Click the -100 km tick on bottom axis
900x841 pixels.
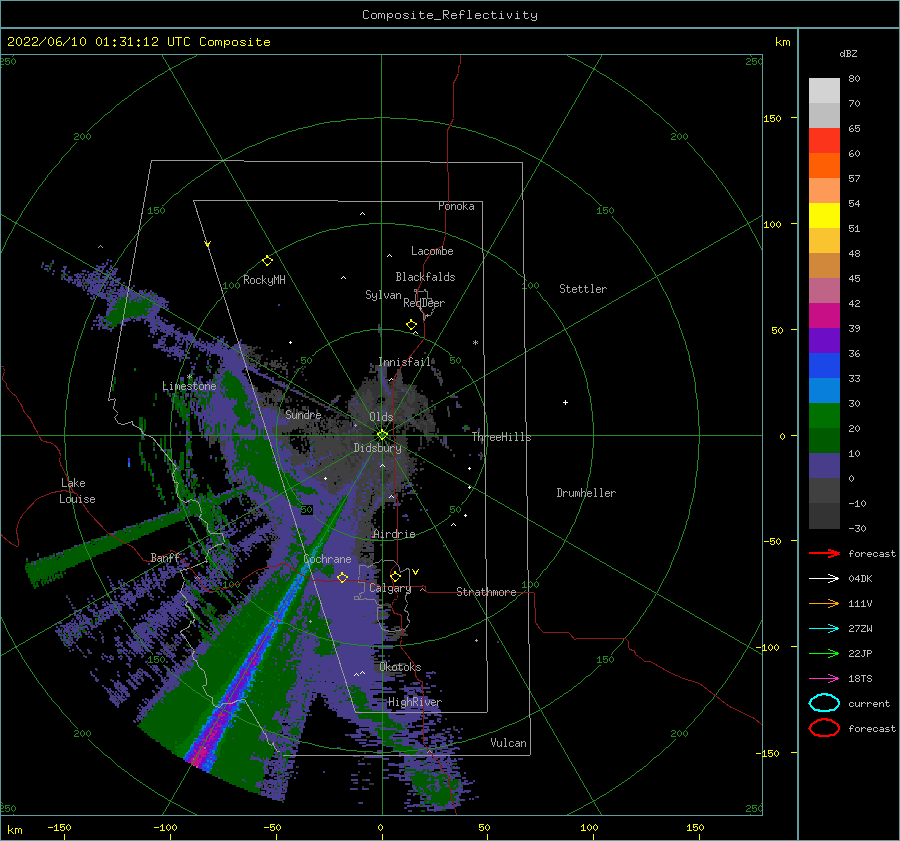coord(165,827)
